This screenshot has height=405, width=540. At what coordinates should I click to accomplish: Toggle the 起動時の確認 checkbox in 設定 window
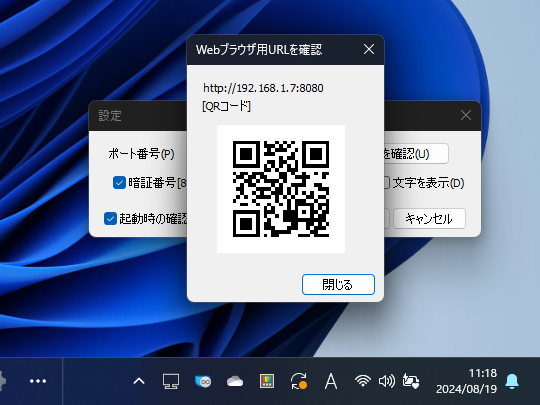[110, 218]
